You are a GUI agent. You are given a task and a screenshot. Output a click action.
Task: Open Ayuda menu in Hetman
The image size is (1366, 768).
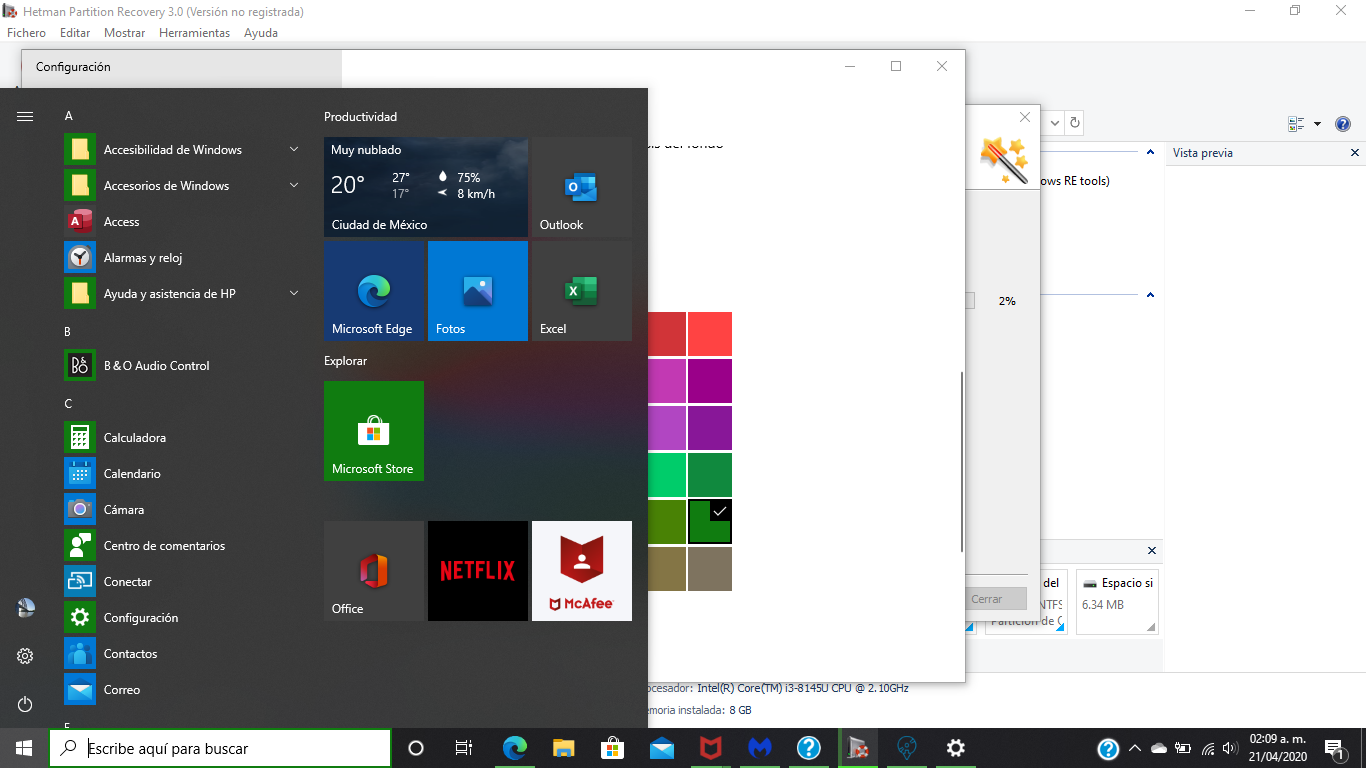pyautogui.click(x=261, y=33)
